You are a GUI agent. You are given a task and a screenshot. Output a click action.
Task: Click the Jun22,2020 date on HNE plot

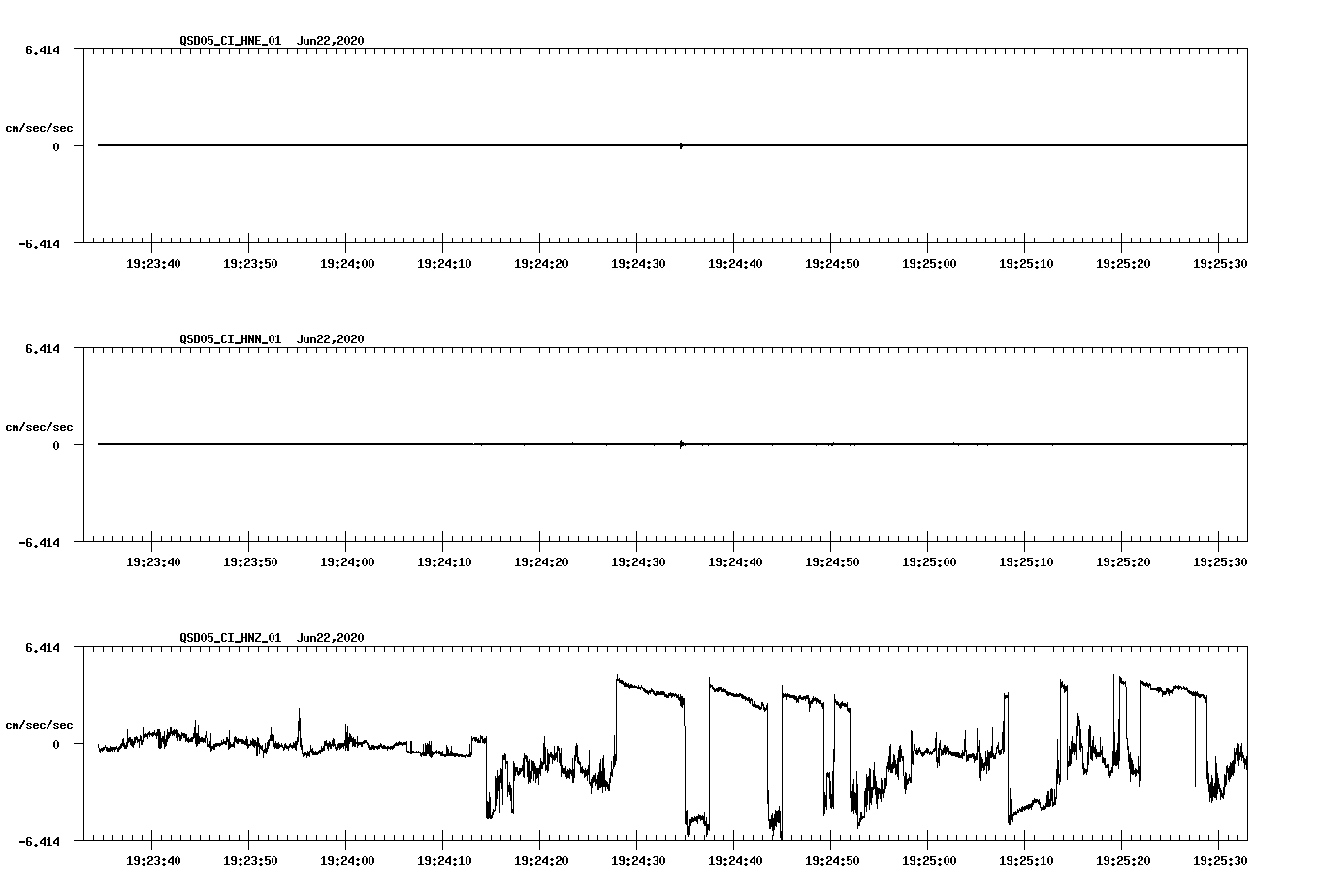(x=331, y=41)
